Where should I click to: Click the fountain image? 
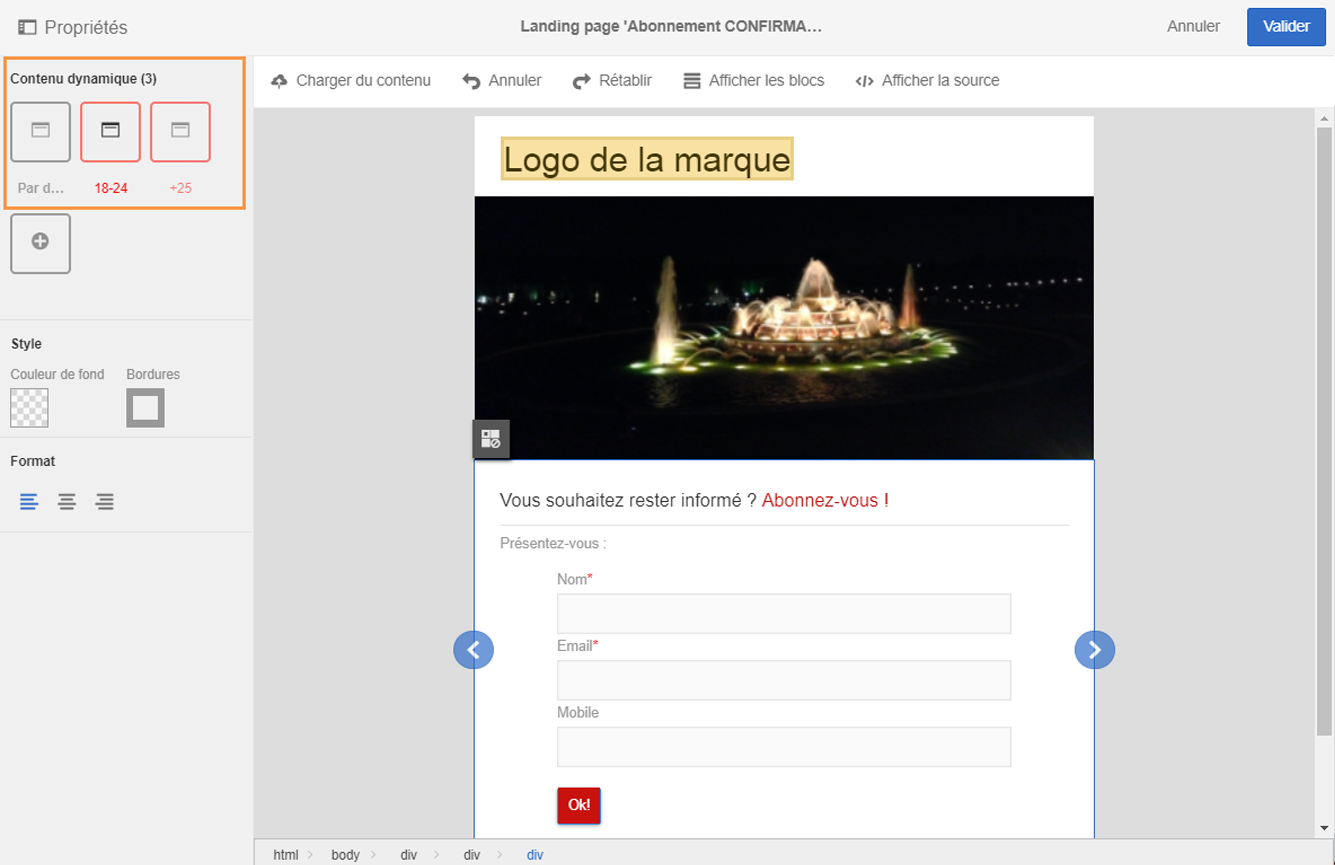click(x=784, y=328)
